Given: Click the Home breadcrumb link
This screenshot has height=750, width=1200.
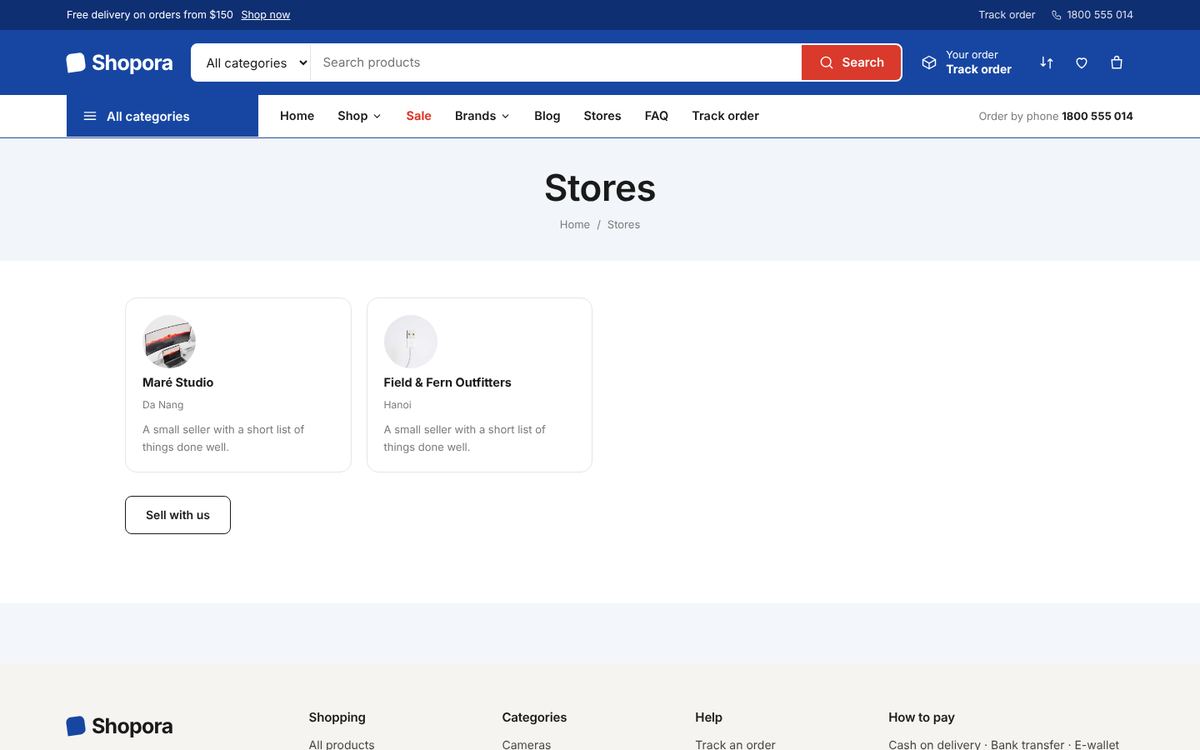Looking at the screenshot, I should (575, 224).
